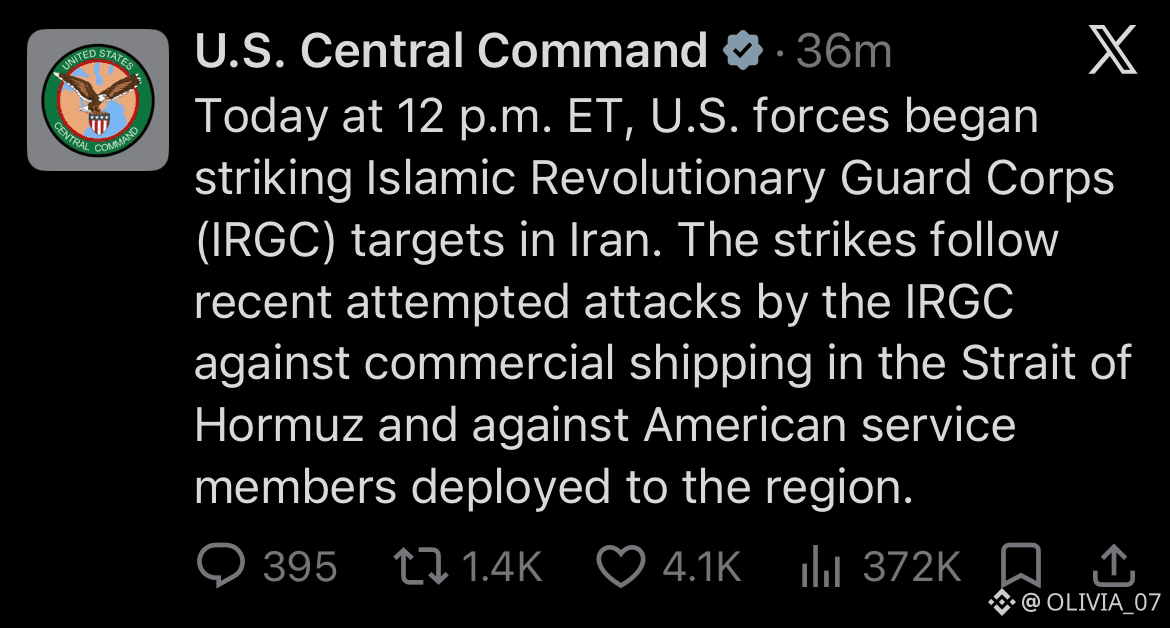The height and width of the screenshot is (628, 1170).
Task: Like the post with the heart icon
Action: coord(621,566)
